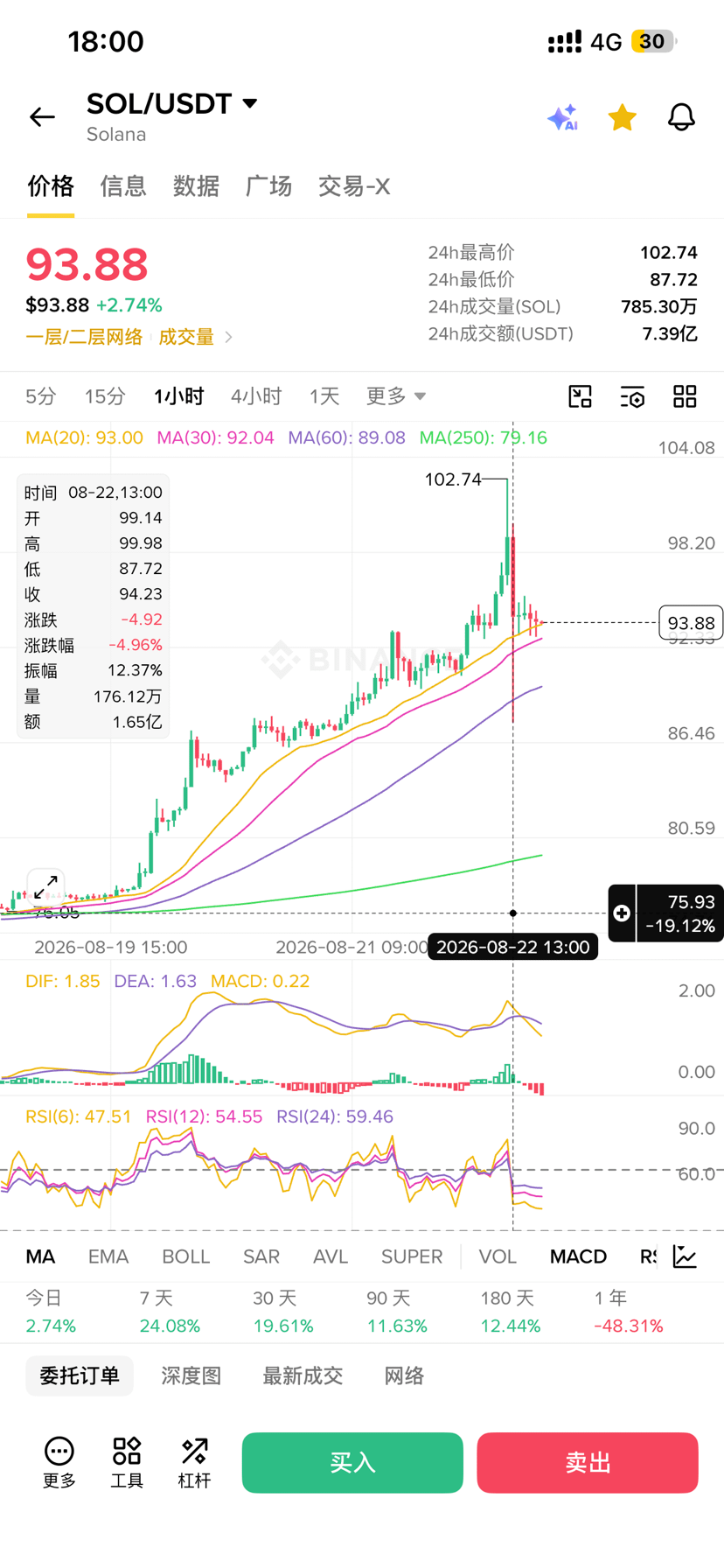Open the indicator chart settings icon

(x=685, y=1256)
